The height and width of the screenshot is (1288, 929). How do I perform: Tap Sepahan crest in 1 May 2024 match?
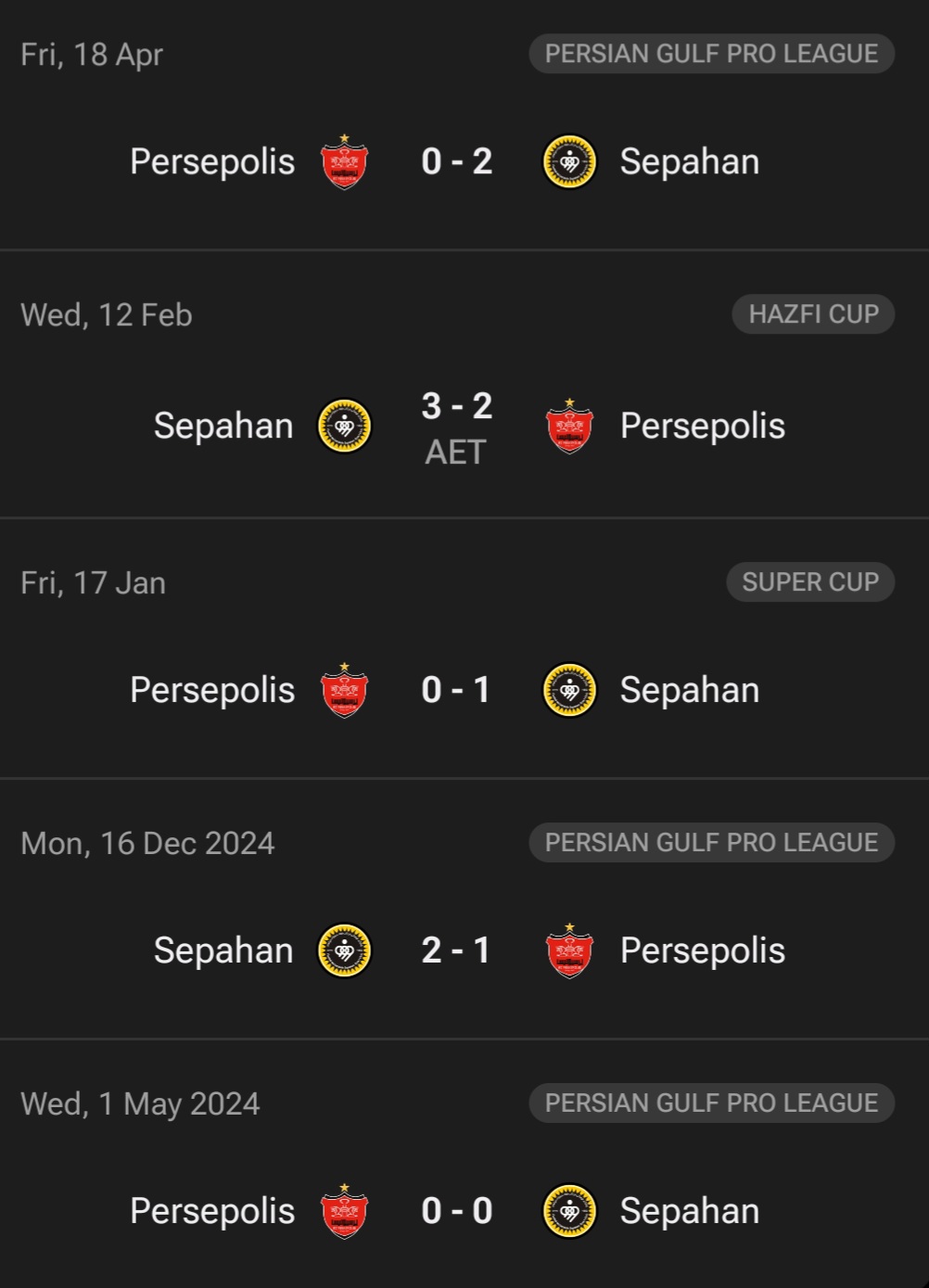[x=569, y=1212]
